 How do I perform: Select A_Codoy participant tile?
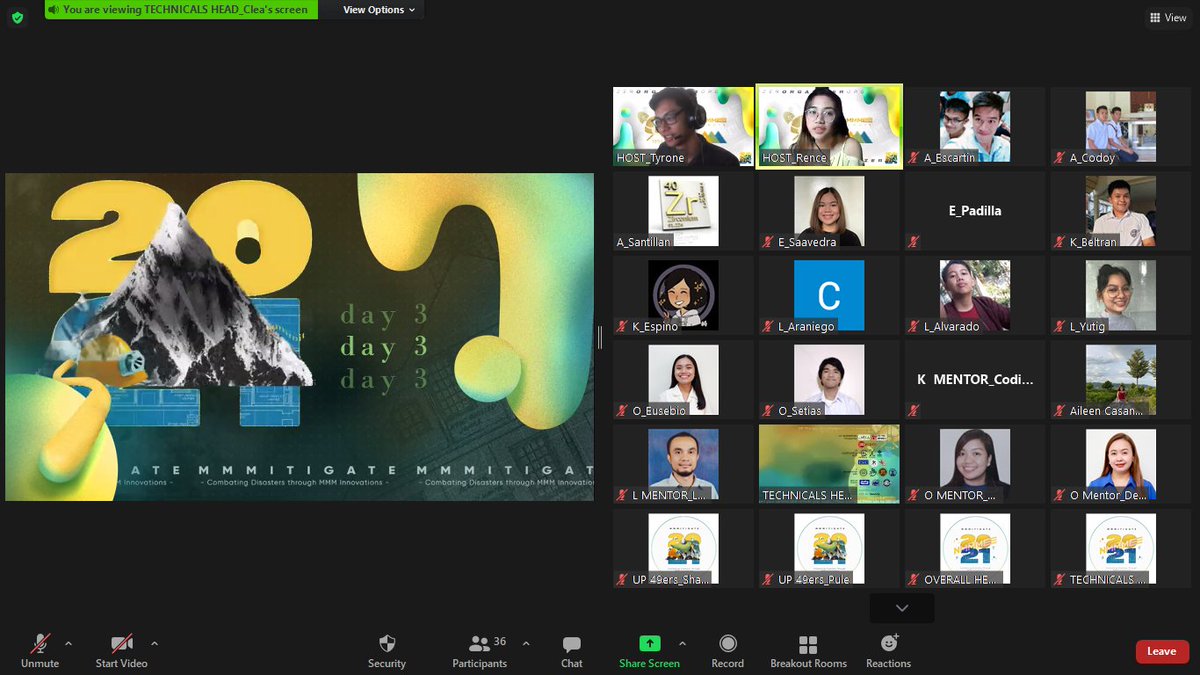tap(1121, 126)
